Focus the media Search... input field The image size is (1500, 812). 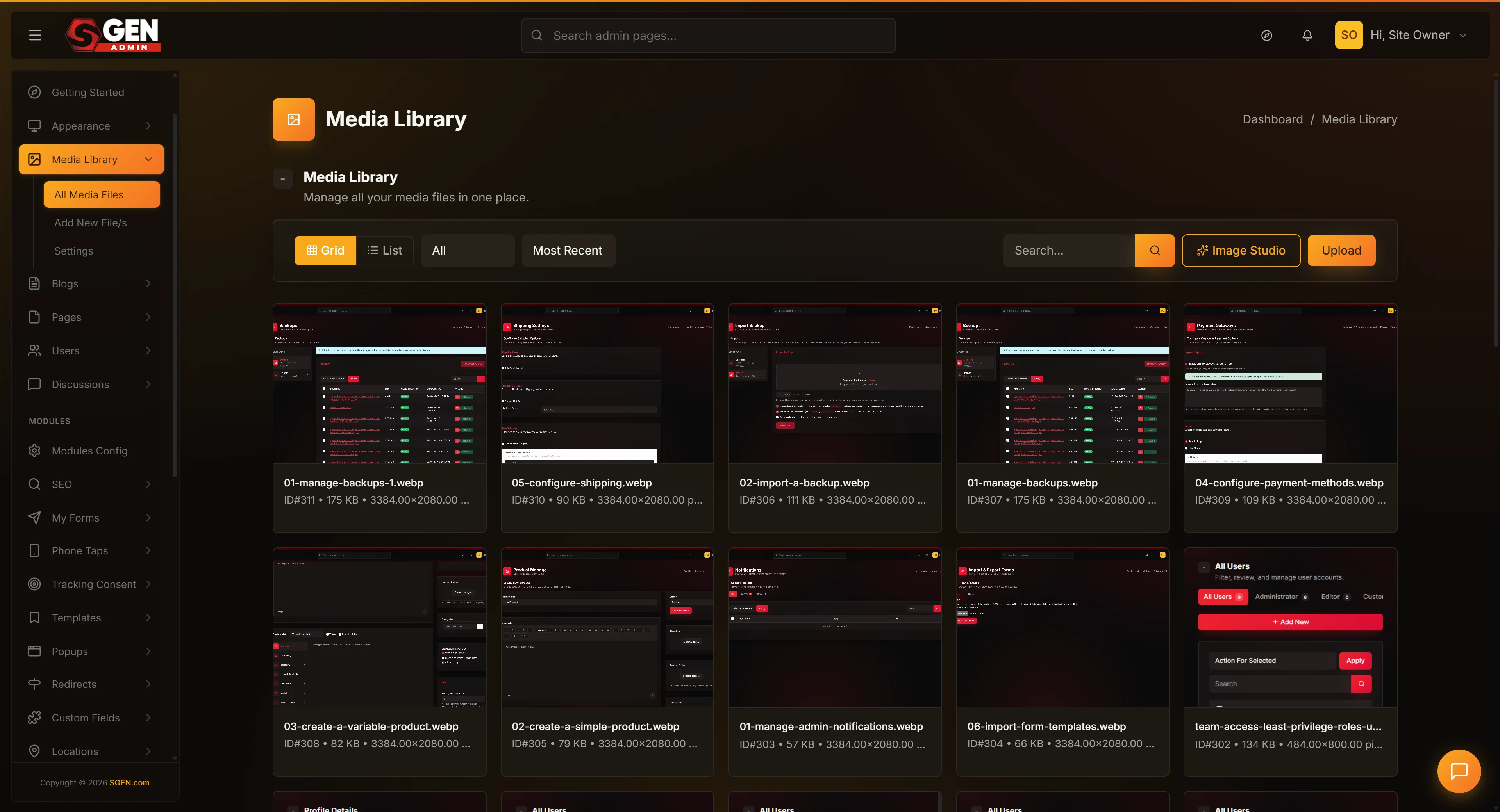click(x=1068, y=250)
